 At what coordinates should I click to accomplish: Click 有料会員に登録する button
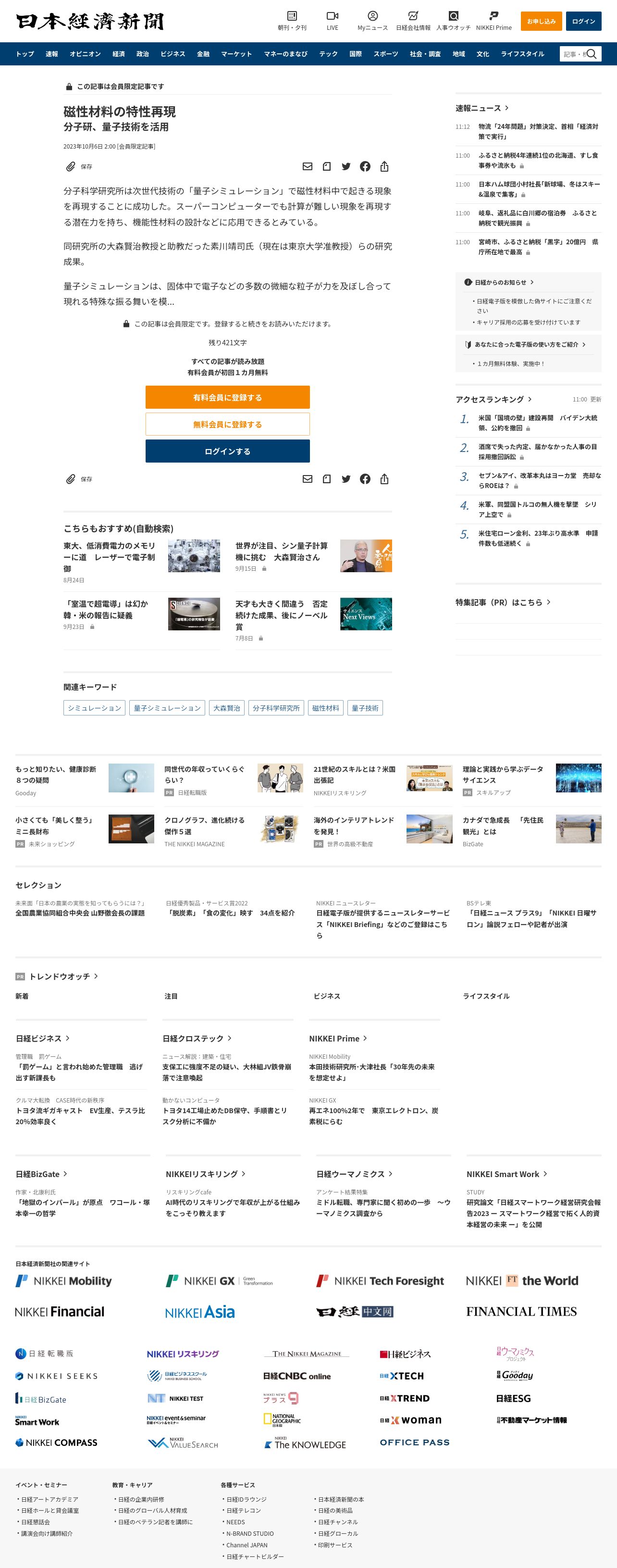(x=228, y=397)
